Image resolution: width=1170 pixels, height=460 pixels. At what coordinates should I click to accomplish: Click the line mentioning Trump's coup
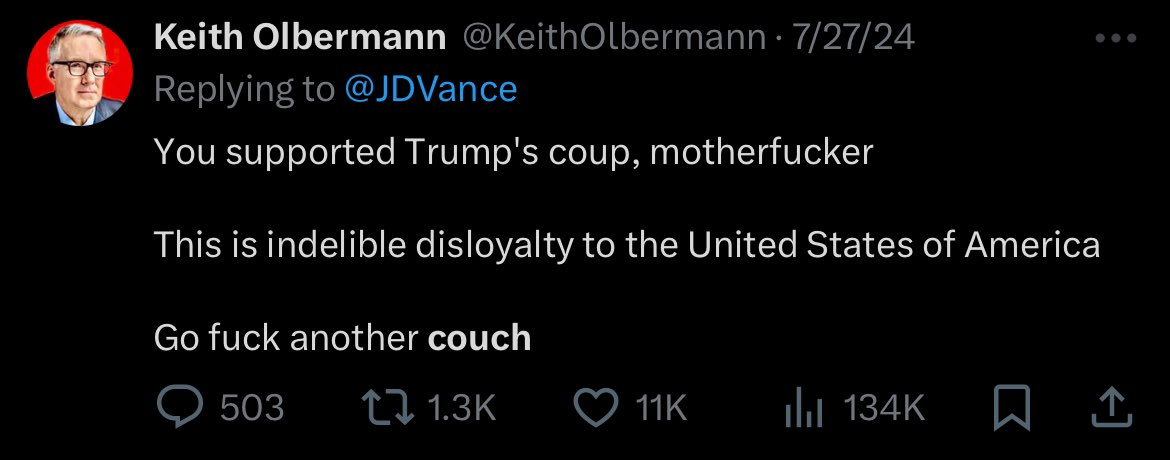513,152
